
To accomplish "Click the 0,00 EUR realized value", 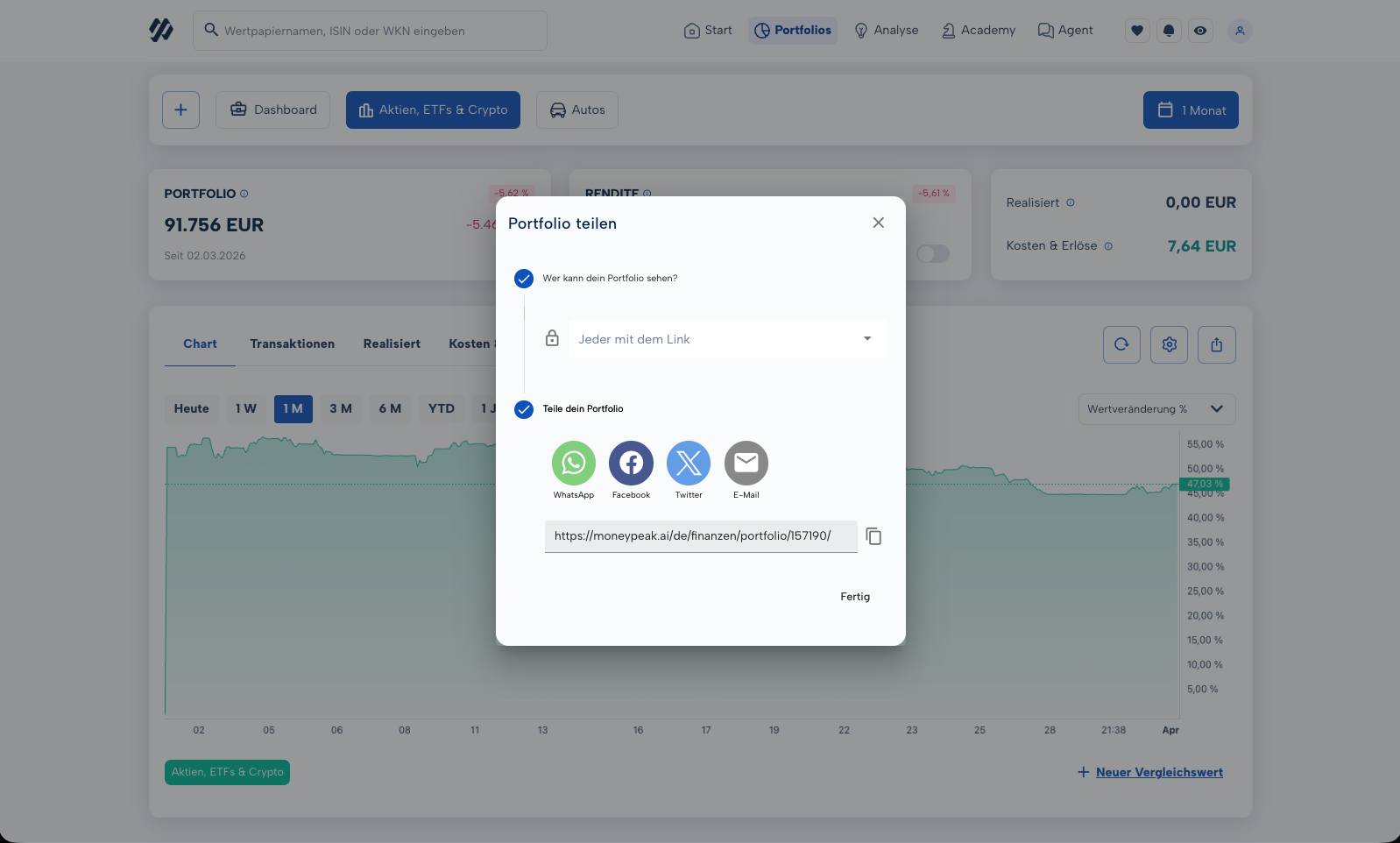I will coord(1200,202).
